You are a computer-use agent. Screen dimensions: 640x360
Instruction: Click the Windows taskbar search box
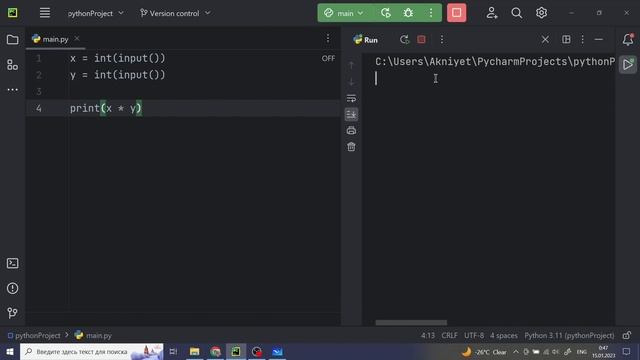[92, 351]
